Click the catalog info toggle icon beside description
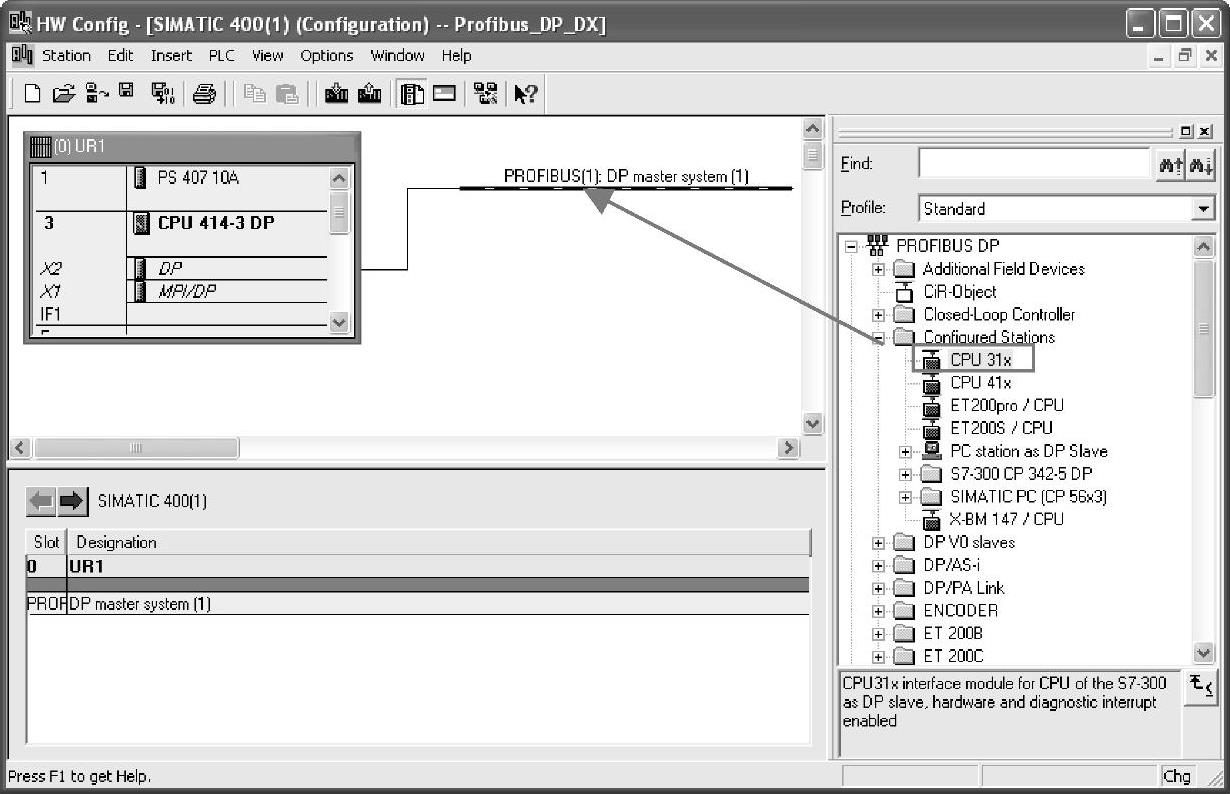 point(1201,689)
